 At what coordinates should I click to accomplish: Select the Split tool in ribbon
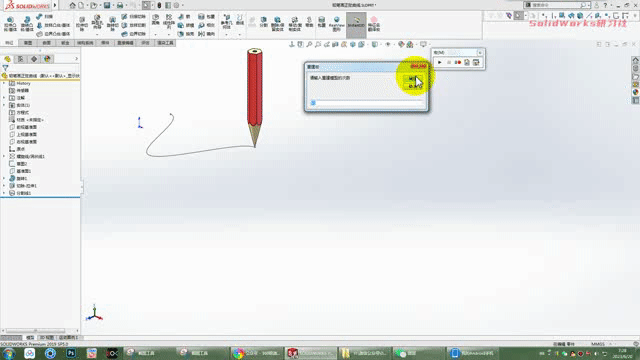(x=264, y=22)
